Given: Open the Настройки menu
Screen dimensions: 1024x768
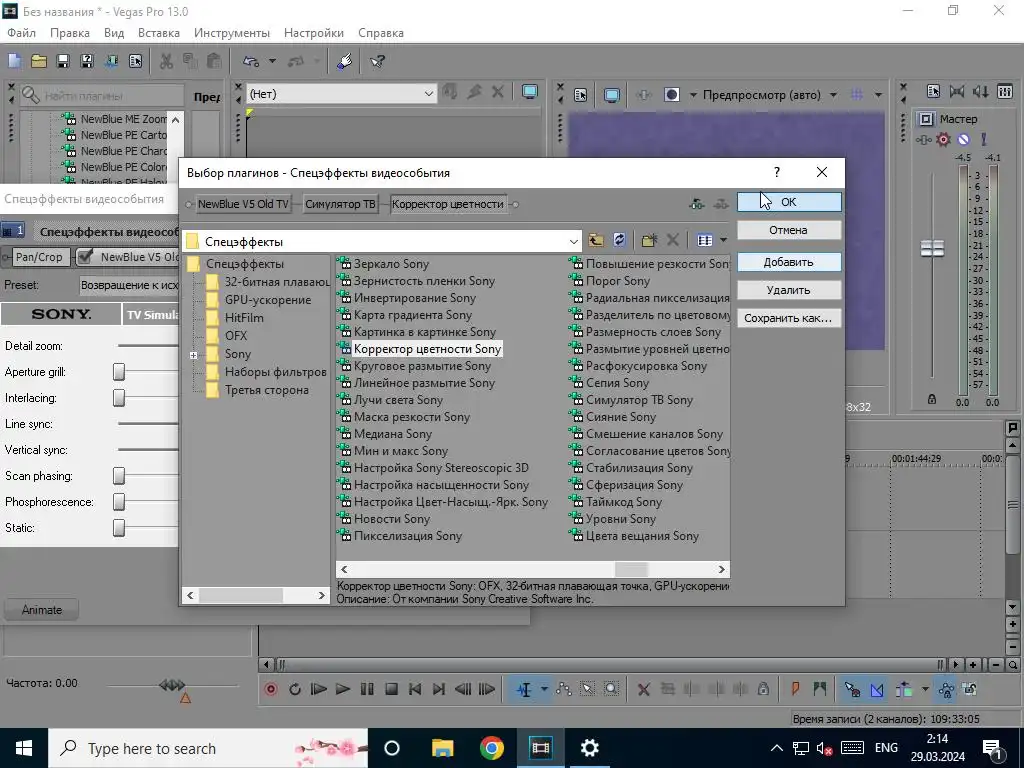Looking at the screenshot, I should tap(313, 33).
